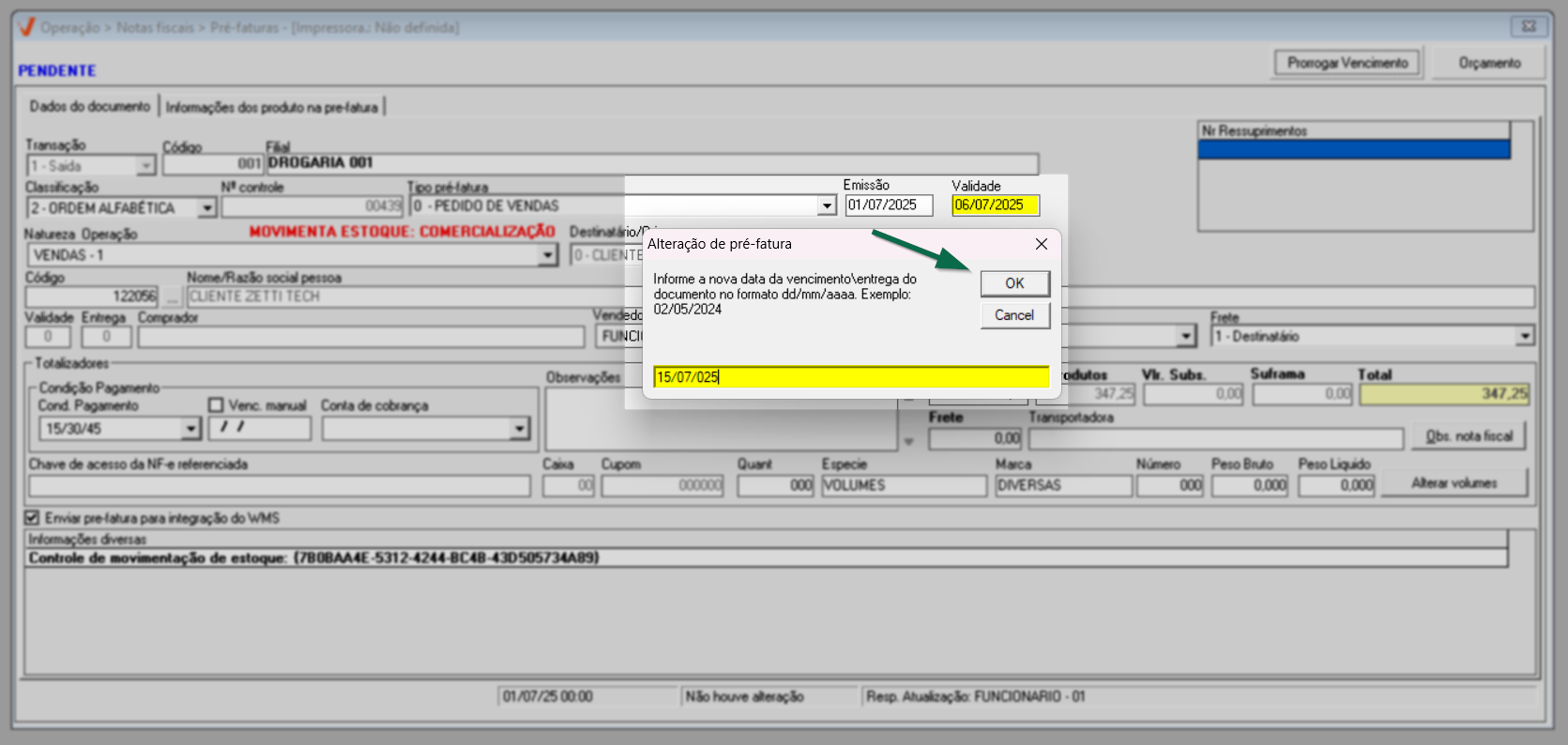Click the new due date input field

[851, 377]
